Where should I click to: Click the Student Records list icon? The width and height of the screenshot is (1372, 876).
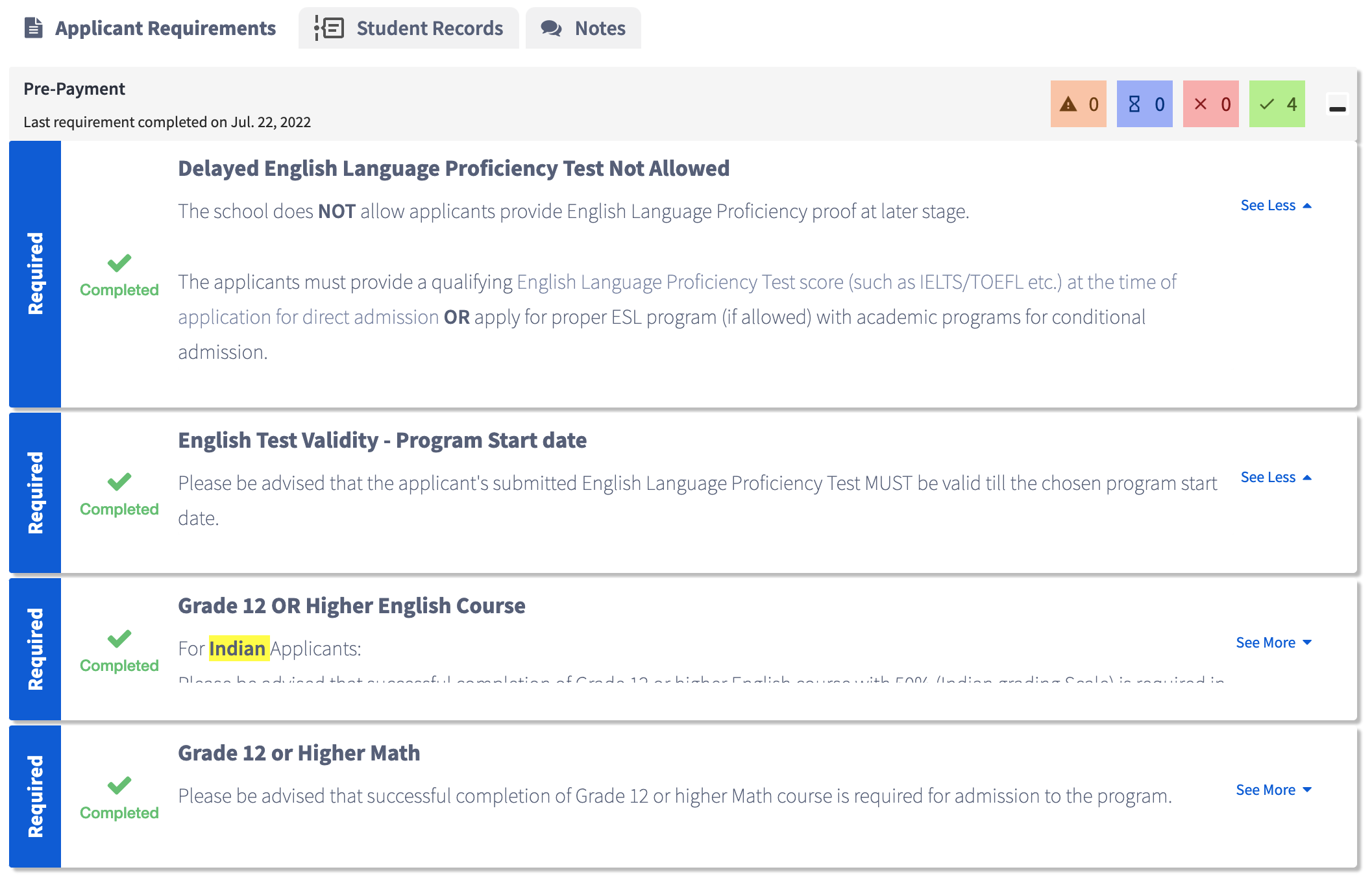pos(329,28)
